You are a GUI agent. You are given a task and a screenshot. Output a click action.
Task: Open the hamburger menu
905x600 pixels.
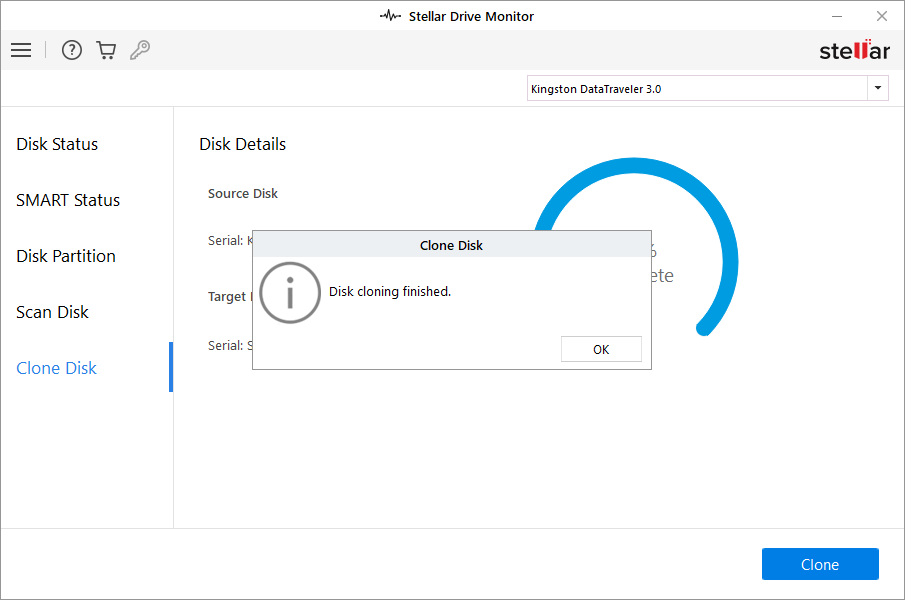21,50
